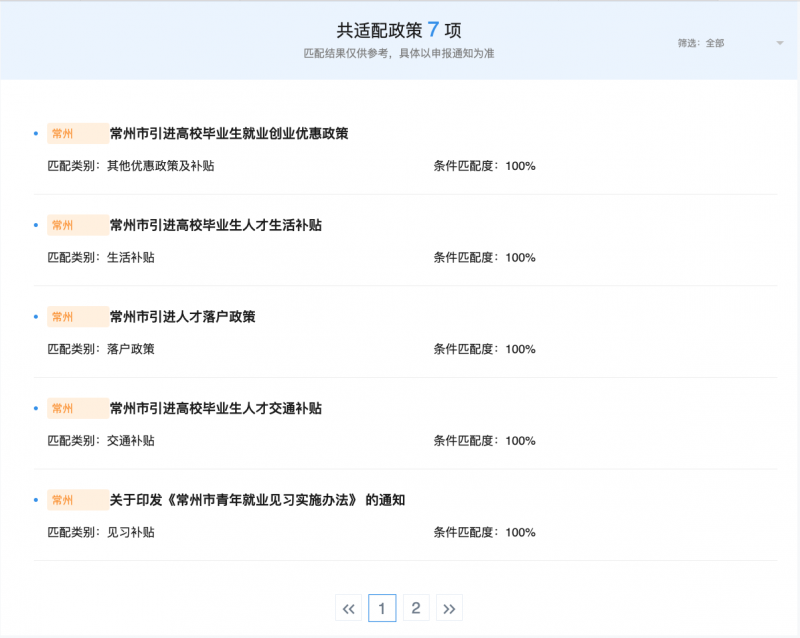Click the next-page double arrow icon
800x638 pixels.
point(449,607)
